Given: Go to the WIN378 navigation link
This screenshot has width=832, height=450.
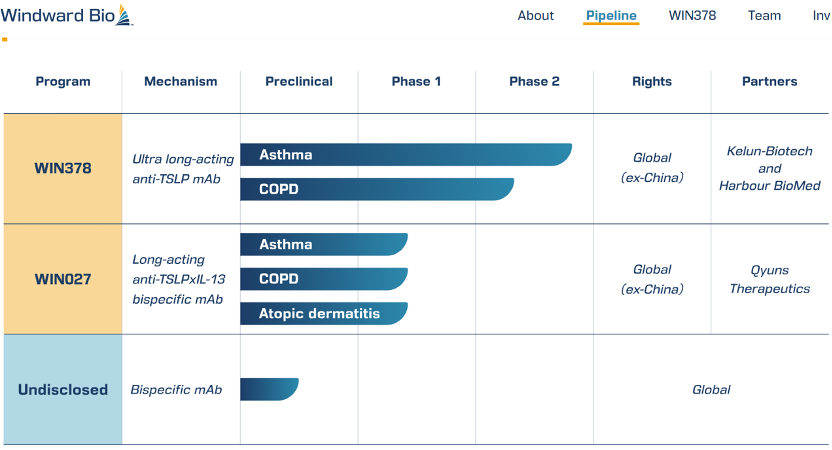Looking at the screenshot, I should [692, 16].
